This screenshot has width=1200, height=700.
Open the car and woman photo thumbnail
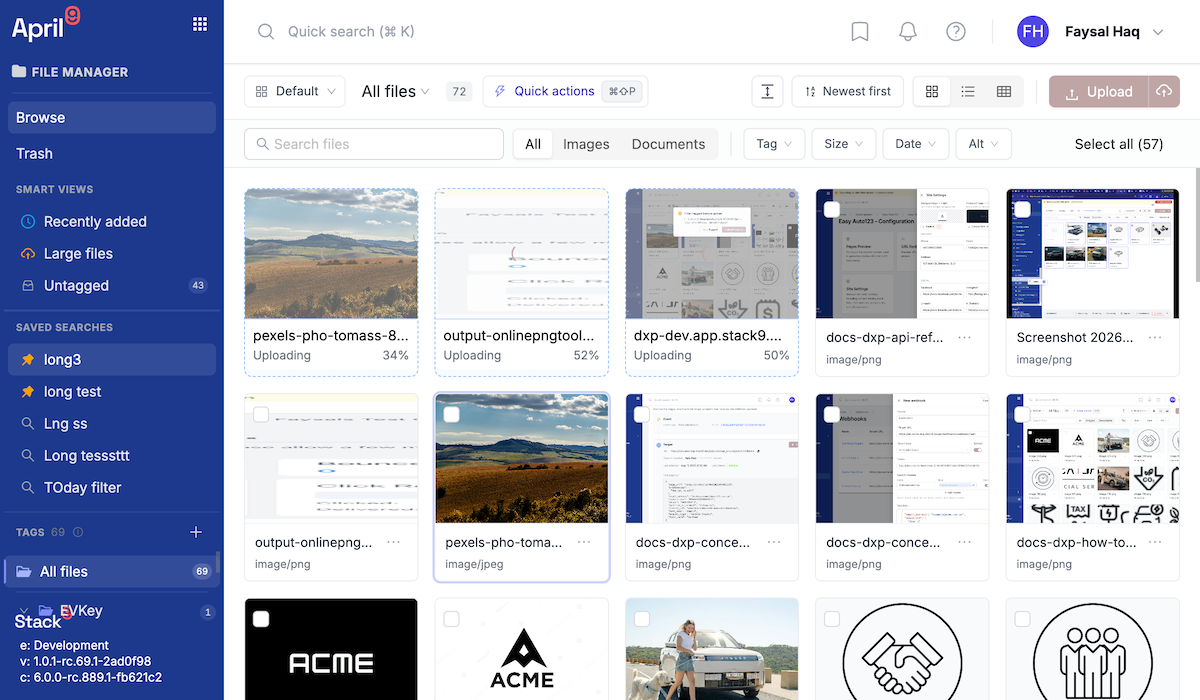(x=712, y=649)
